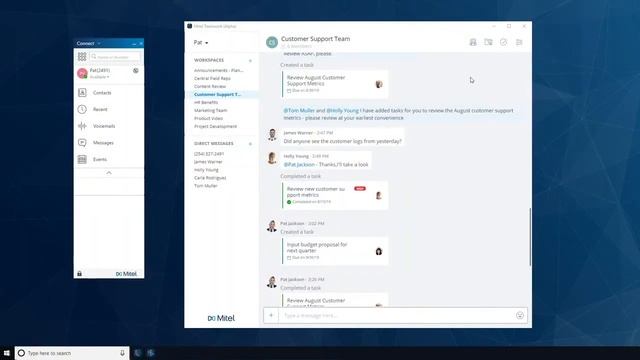Open the tasks checkmark icon in the header
The width and height of the screenshot is (640, 360).
click(x=503, y=42)
